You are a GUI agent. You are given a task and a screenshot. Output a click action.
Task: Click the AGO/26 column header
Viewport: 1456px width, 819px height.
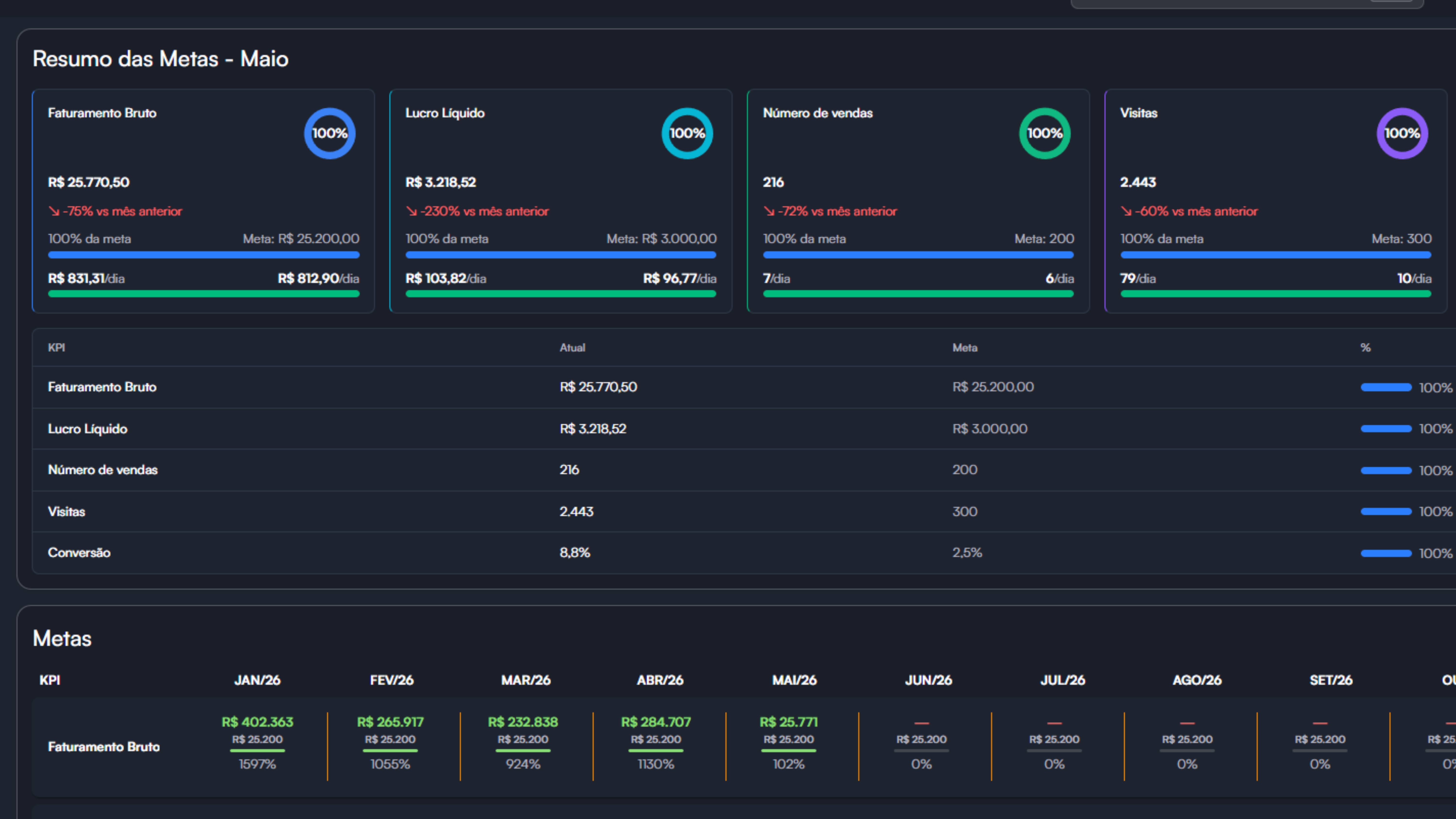(x=1197, y=680)
